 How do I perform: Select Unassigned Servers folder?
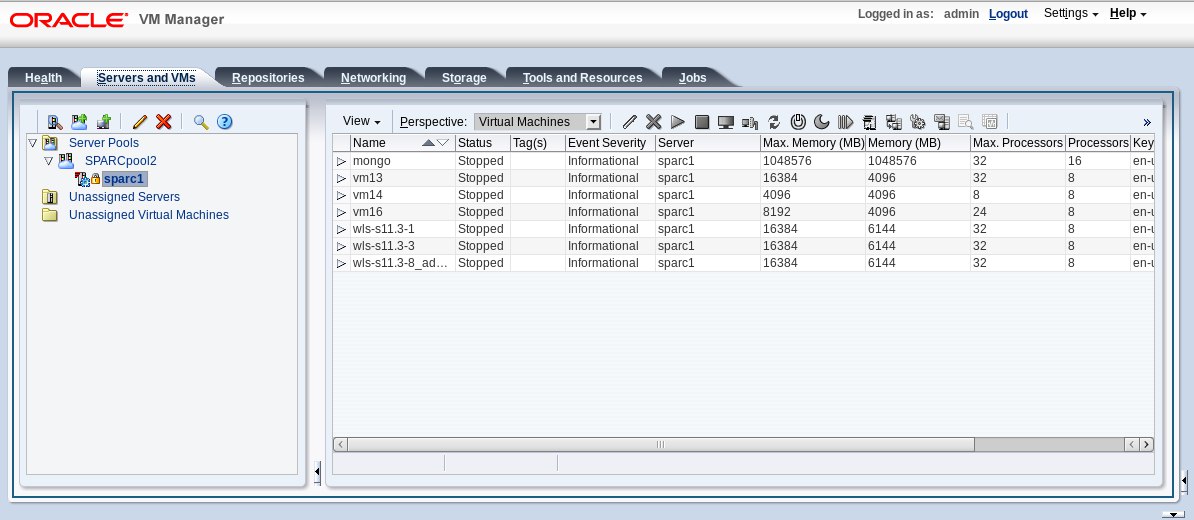click(124, 196)
